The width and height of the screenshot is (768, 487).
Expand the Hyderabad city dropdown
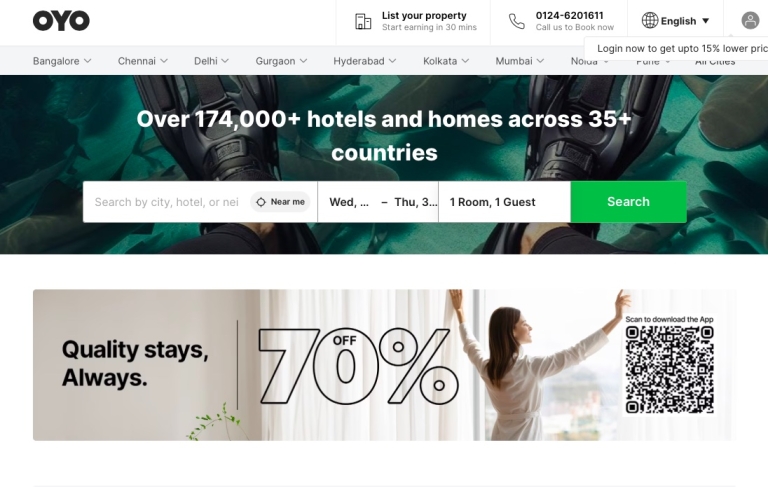364,61
